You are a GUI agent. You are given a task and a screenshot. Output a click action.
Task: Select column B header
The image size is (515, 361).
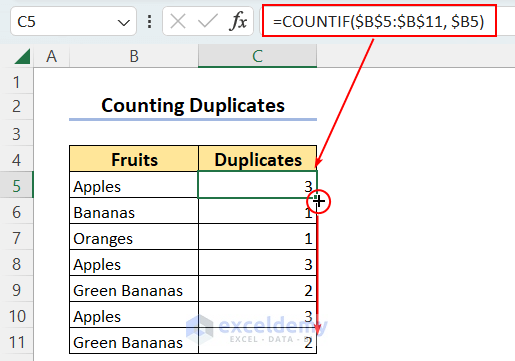pos(134,56)
